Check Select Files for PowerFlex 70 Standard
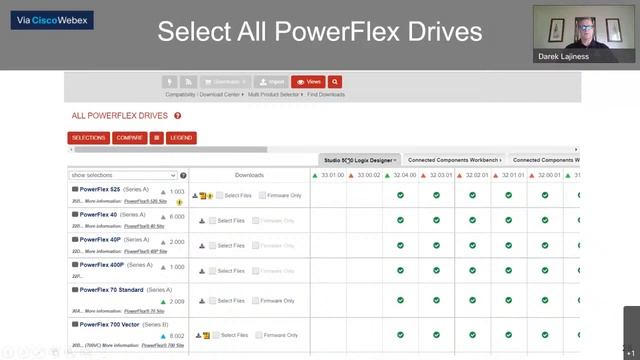 click(x=213, y=301)
